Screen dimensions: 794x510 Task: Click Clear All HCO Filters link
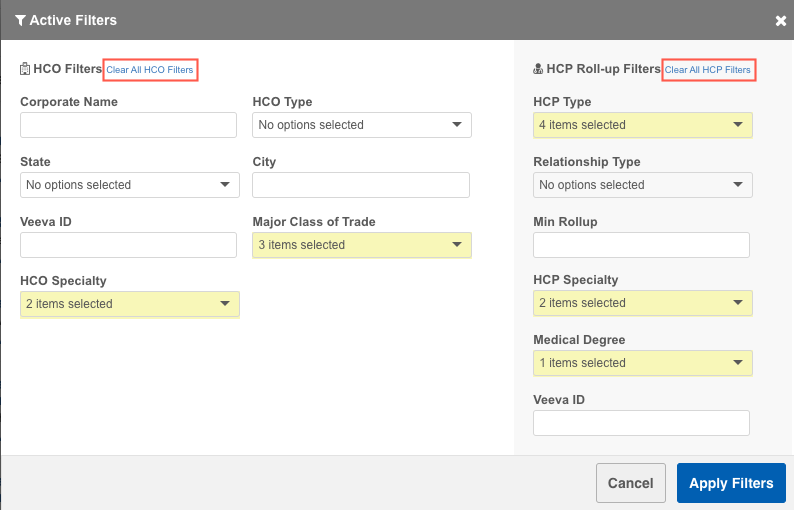(150, 70)
